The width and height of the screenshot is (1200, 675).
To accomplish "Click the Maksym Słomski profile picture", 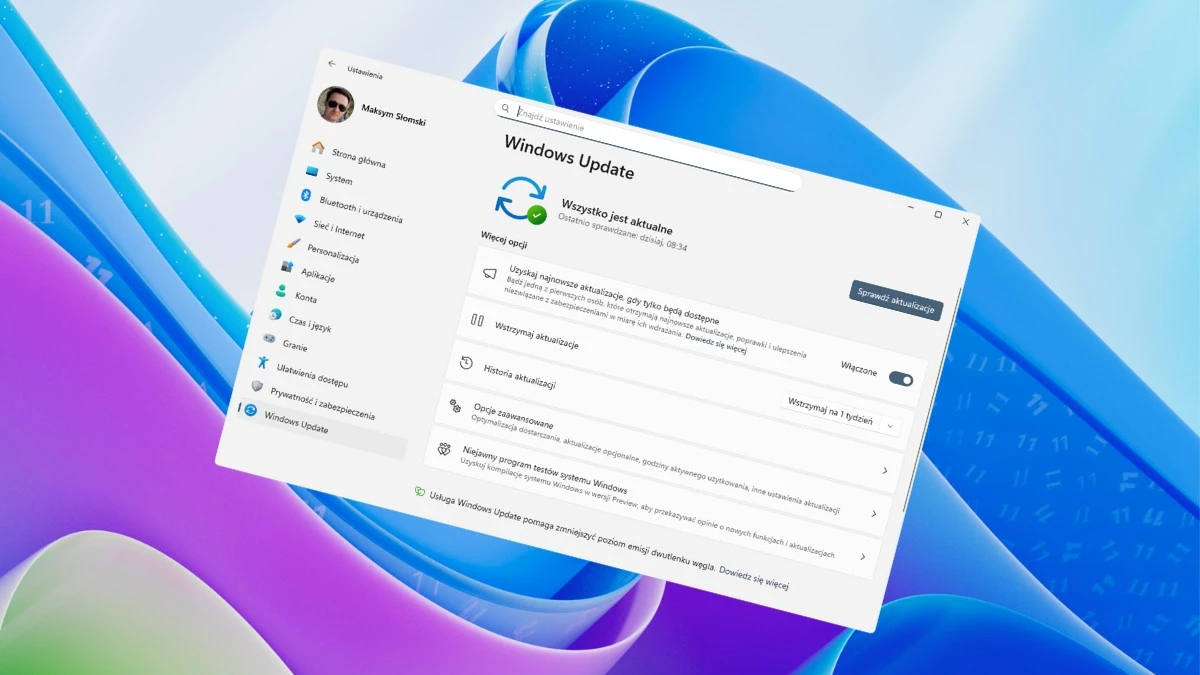I will pyautogui.click(x=337, y=105).
